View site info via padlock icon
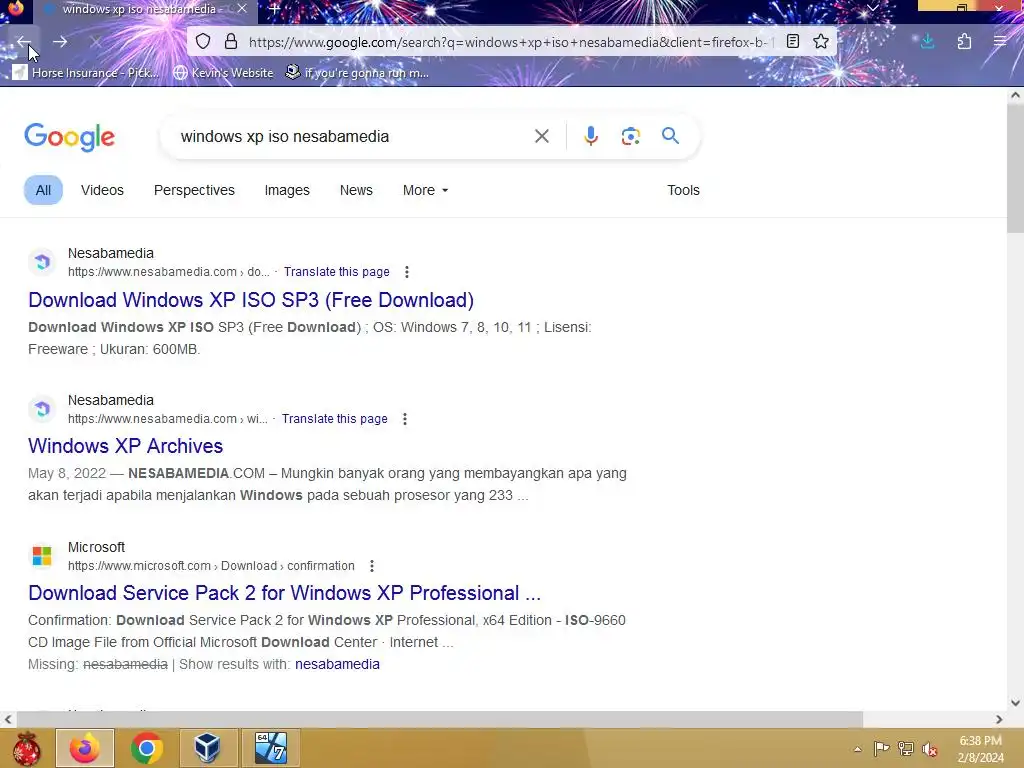 (x=231, y=42)
